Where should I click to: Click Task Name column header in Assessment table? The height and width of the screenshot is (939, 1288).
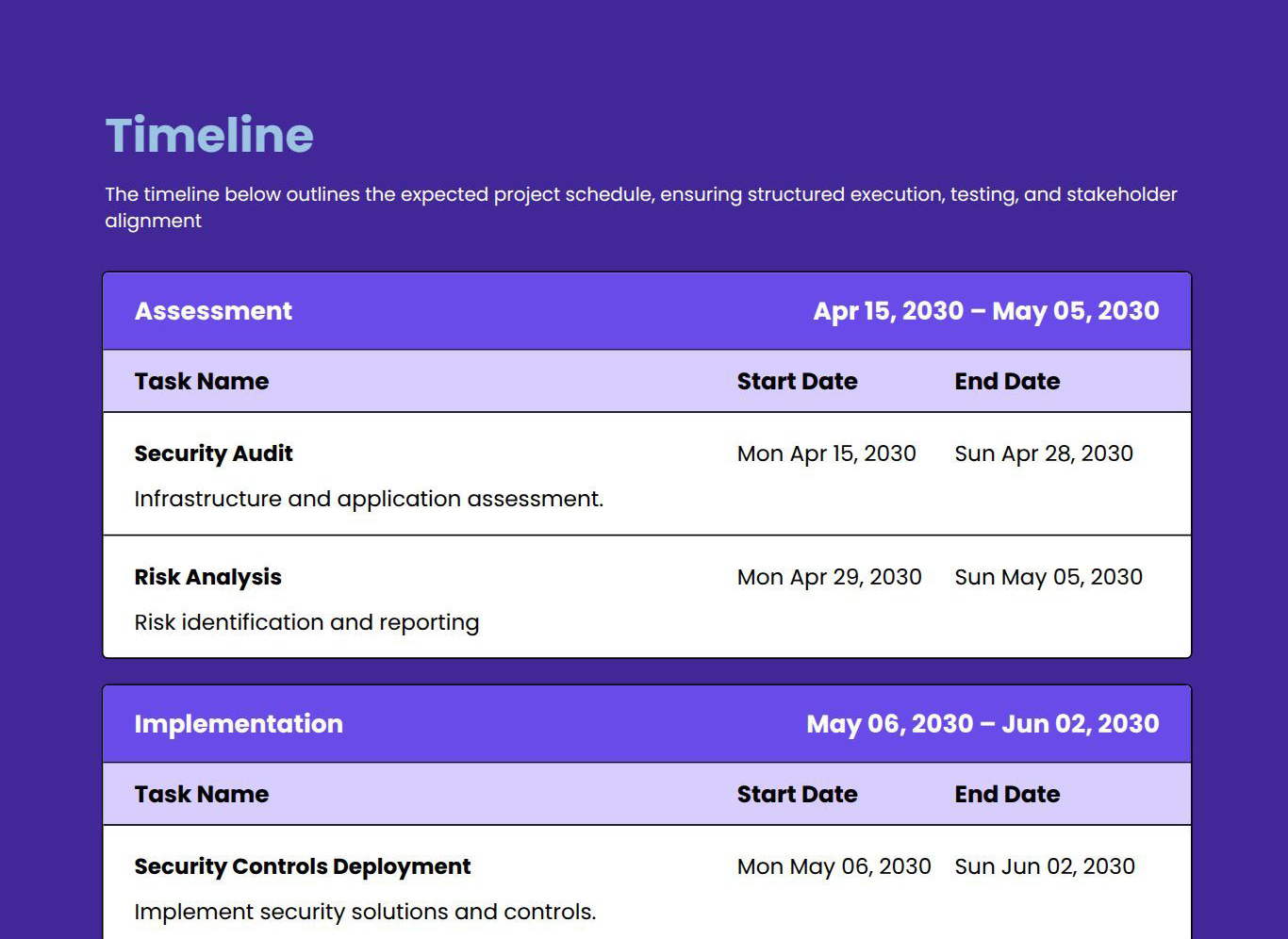click(201, 382)
